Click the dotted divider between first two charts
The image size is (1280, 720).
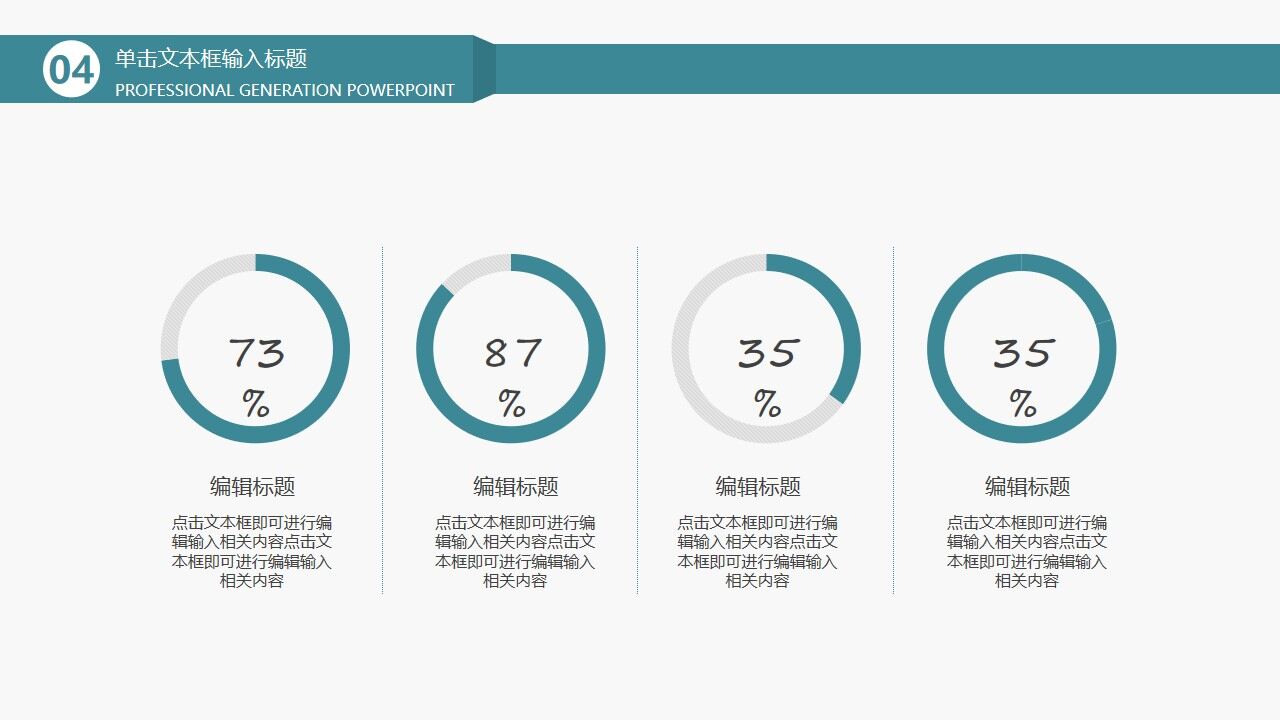pos(382,420)
